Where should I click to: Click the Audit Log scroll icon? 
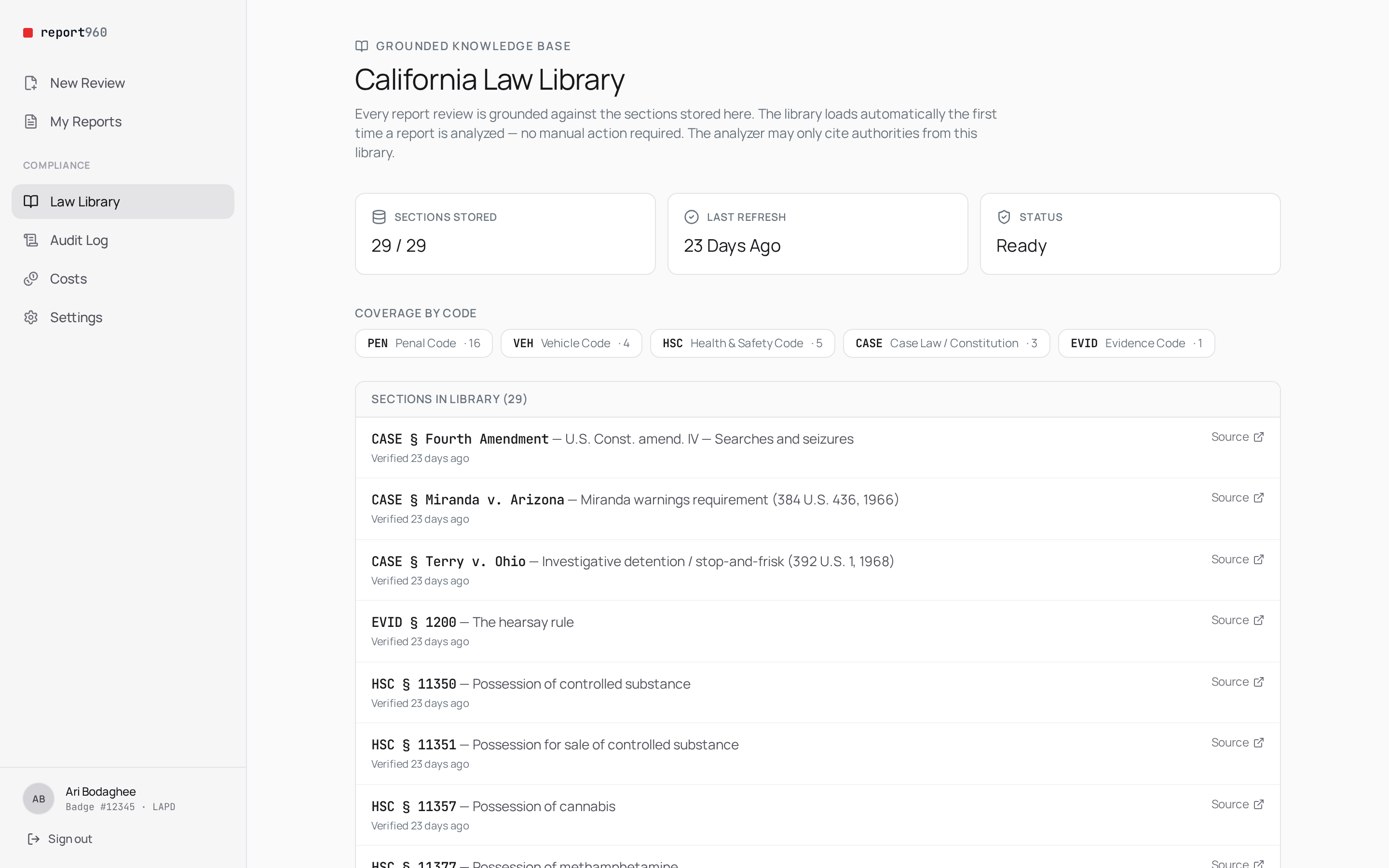[x=31, y=240]
